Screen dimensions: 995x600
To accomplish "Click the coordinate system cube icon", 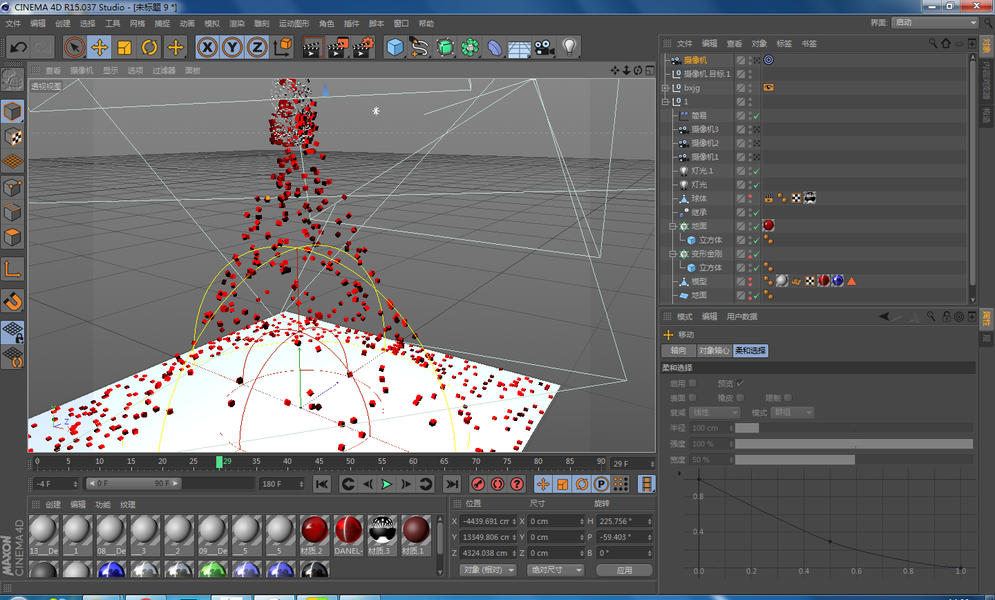I will (x=283, y=48).
